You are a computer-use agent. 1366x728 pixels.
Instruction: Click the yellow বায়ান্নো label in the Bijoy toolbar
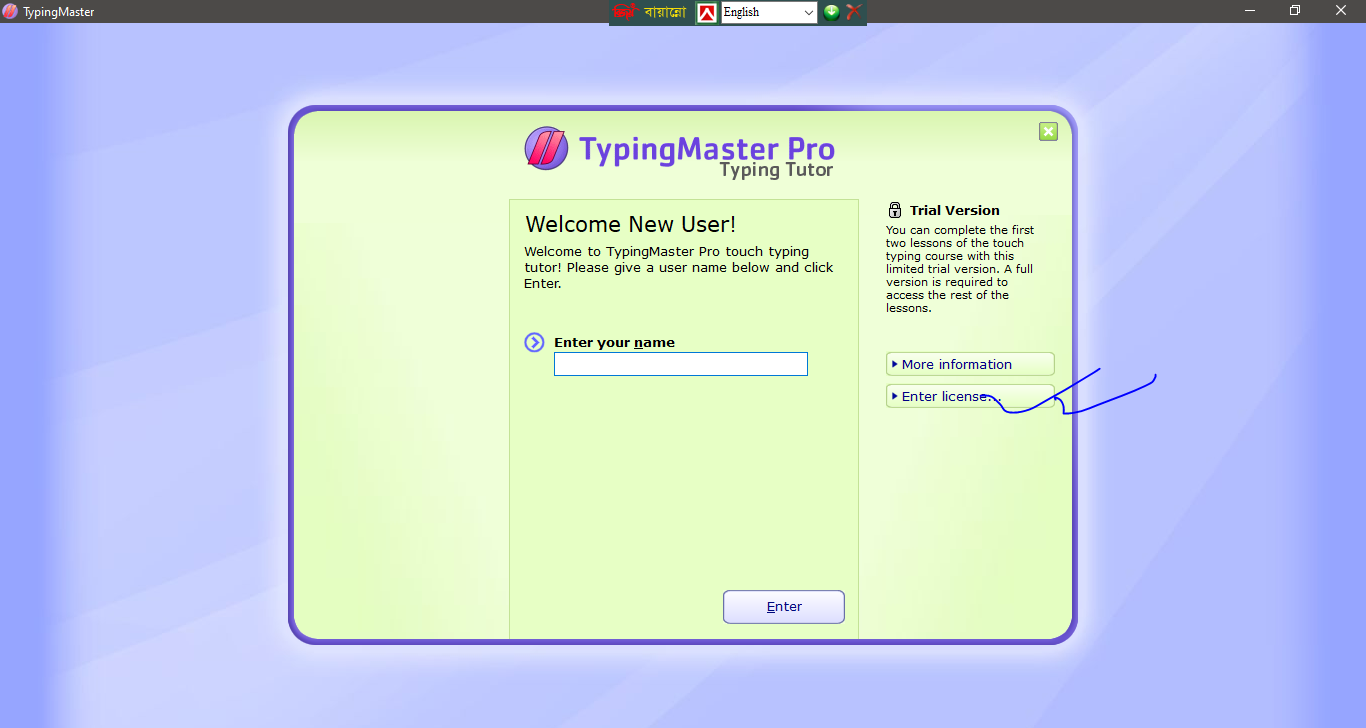click(665, 12)
